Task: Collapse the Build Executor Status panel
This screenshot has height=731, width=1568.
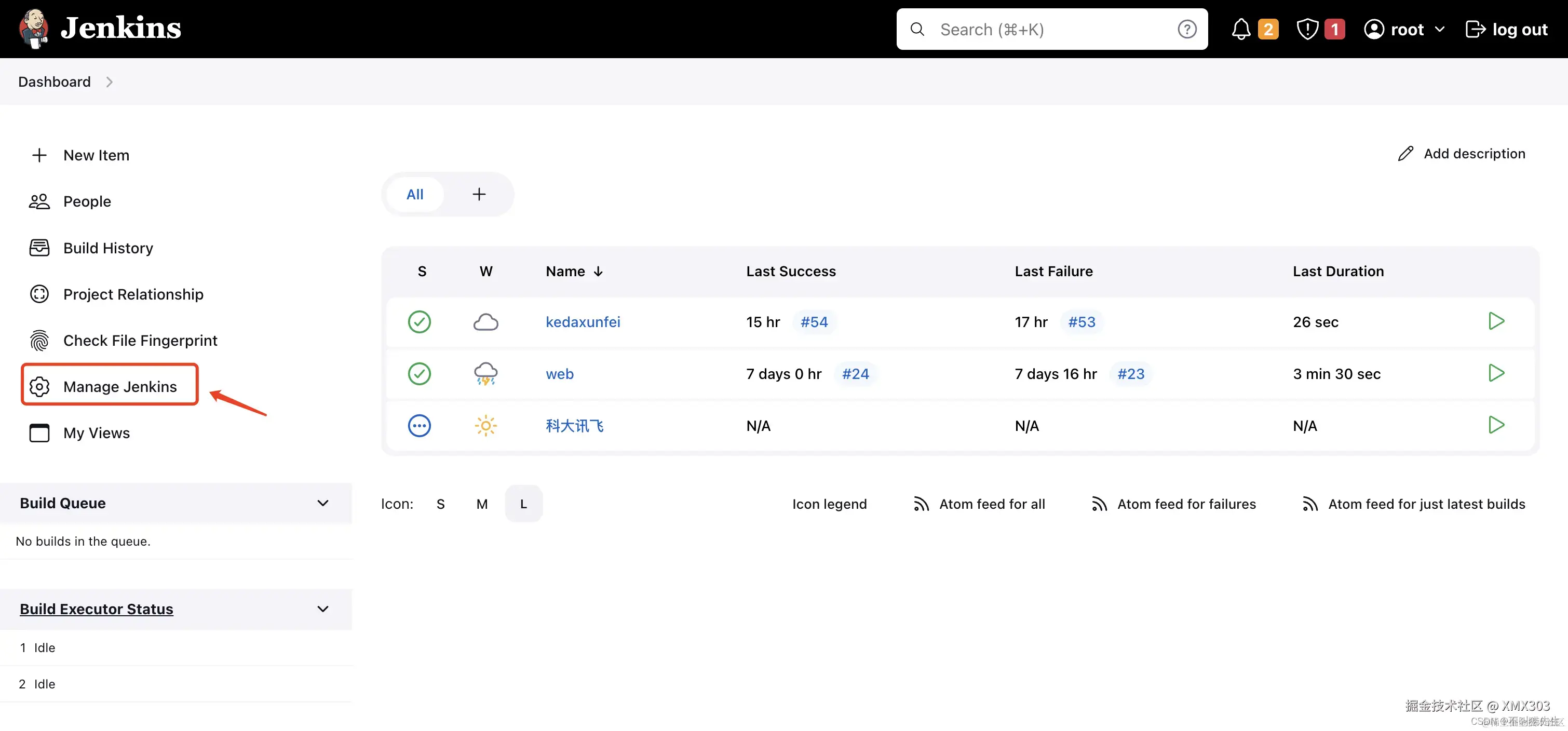Action: [322, 608]
